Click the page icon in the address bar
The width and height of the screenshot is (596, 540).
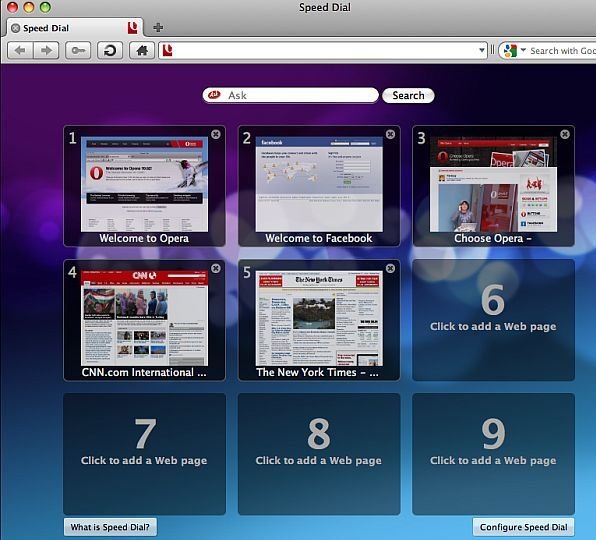point(167,50)
